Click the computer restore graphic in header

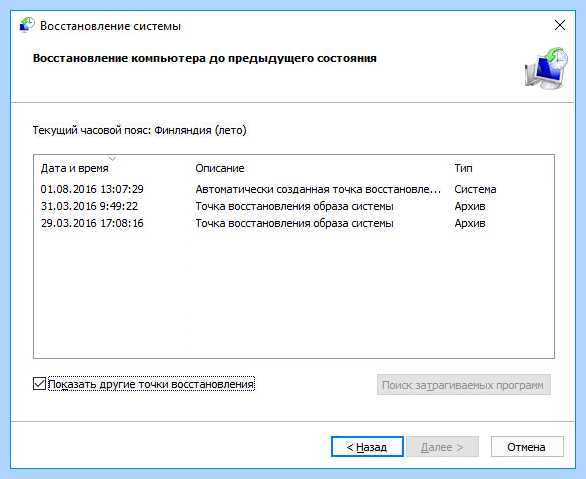[546, 68]
